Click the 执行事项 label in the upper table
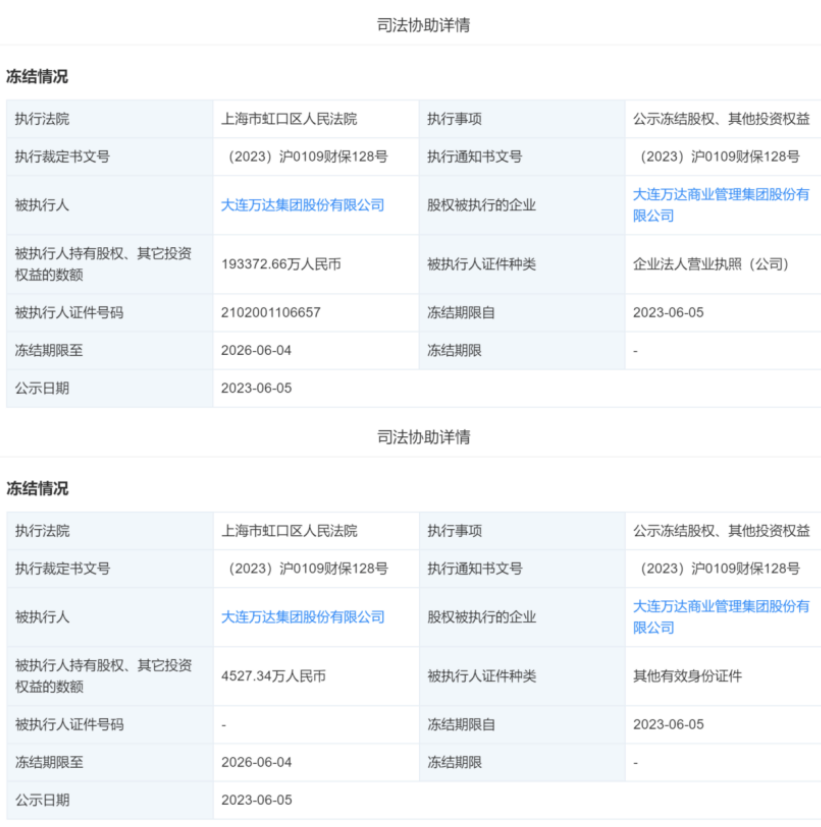 pos(454,119)
